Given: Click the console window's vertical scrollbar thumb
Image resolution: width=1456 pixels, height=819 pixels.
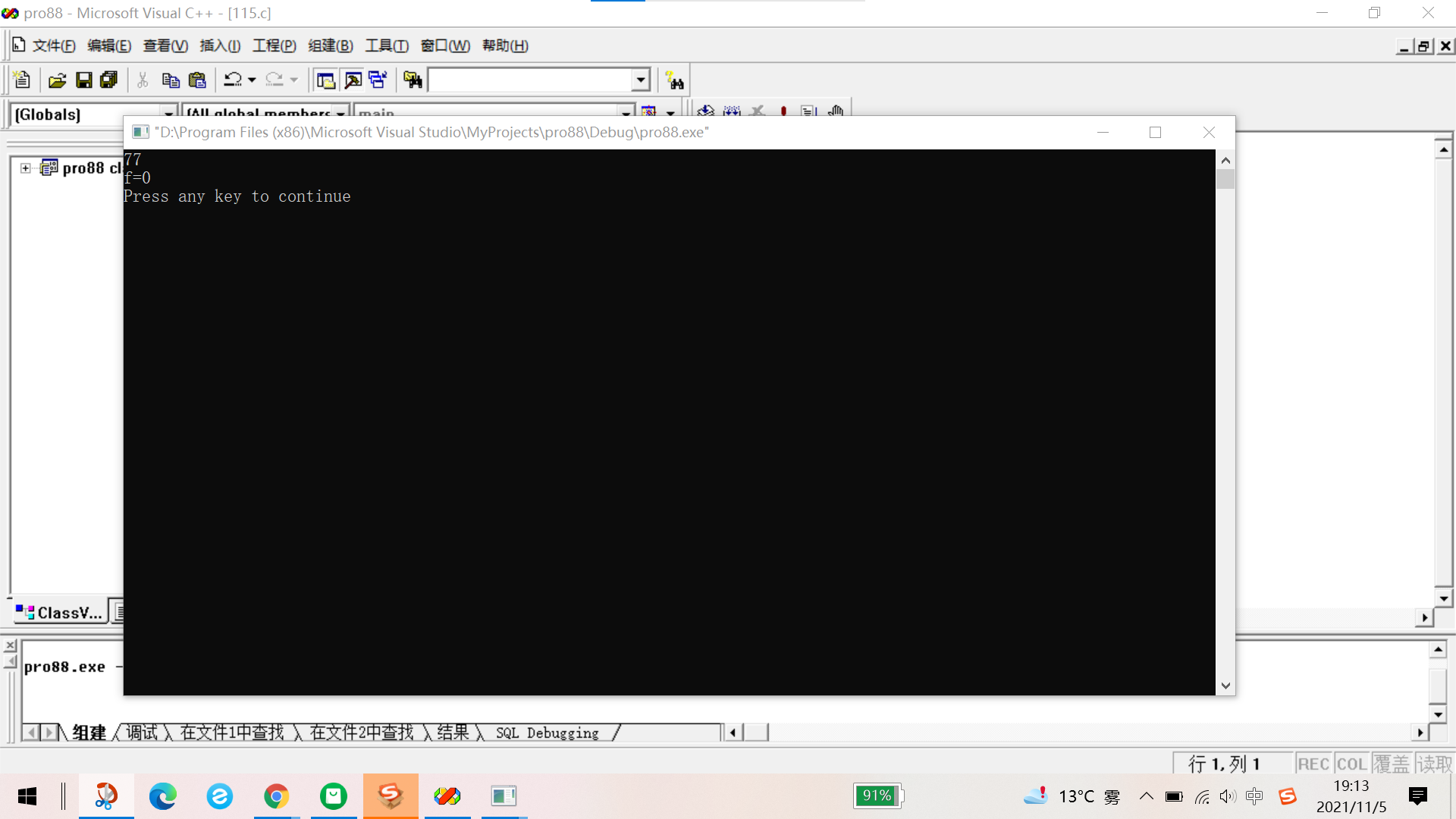Looking at the screenshot, I should click(1225, 180).
